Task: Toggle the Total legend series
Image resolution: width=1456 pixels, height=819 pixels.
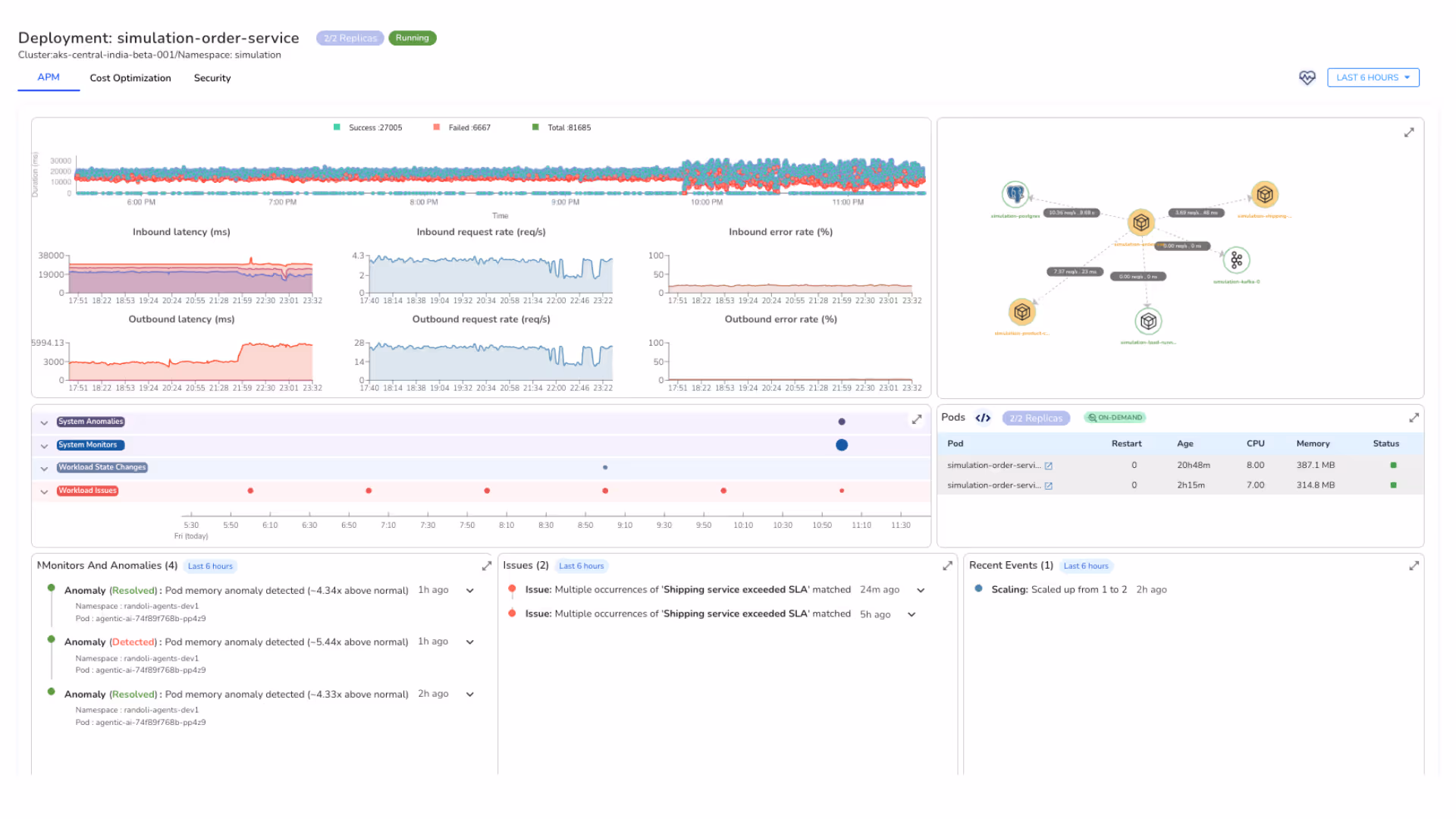Action: tap(562, 127)
